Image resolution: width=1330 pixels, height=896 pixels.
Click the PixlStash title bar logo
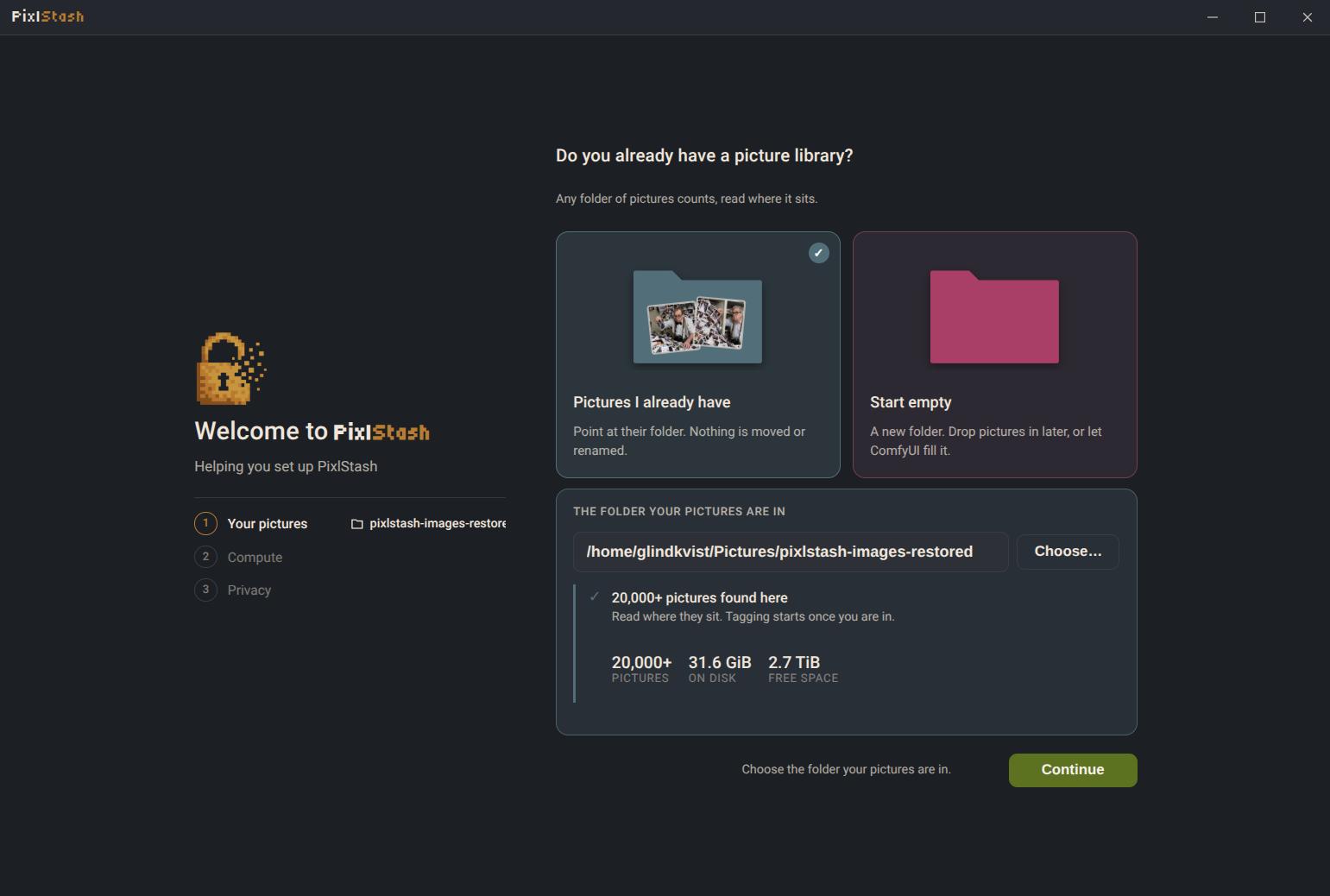(47, 16)
